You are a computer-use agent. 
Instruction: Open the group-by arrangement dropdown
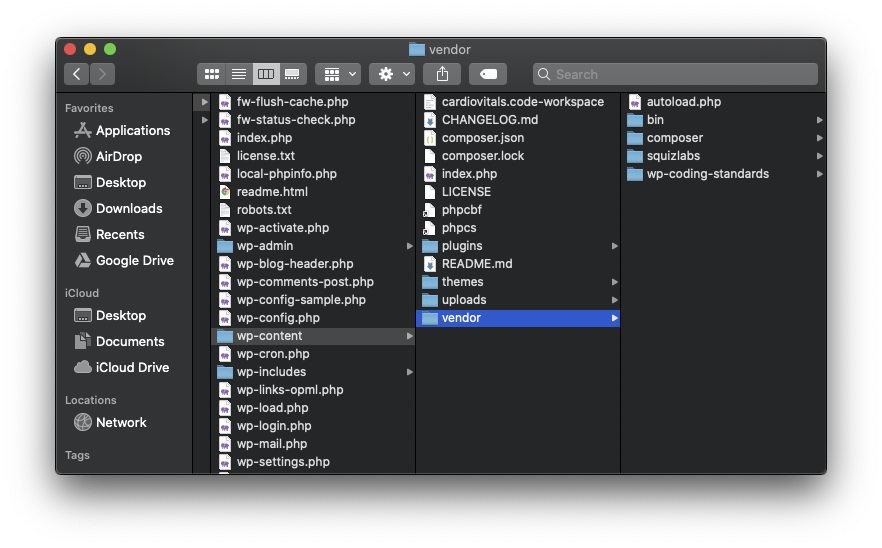(338, 74)
